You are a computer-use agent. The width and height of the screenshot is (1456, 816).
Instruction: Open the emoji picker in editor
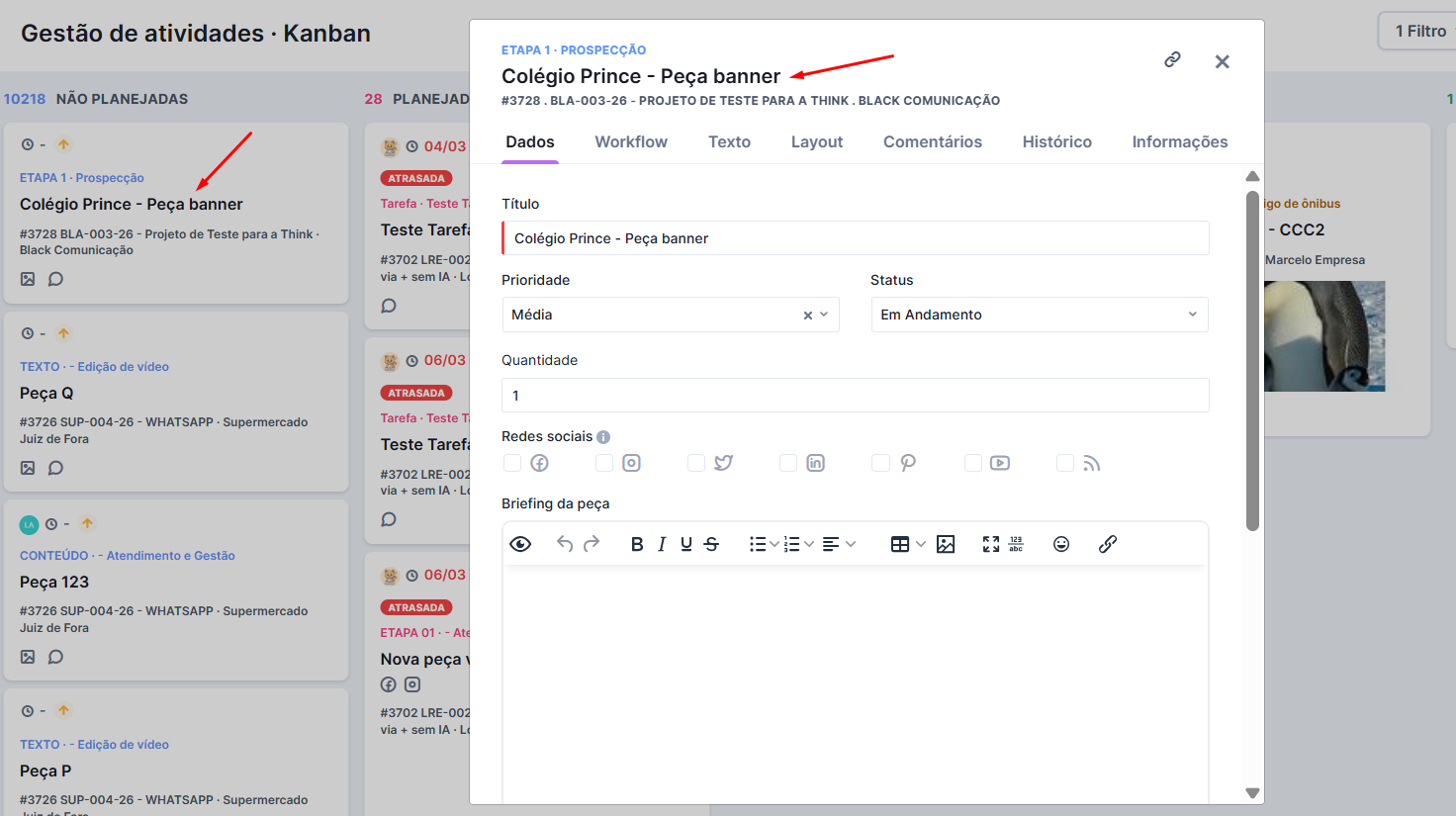click(1061, 544)
